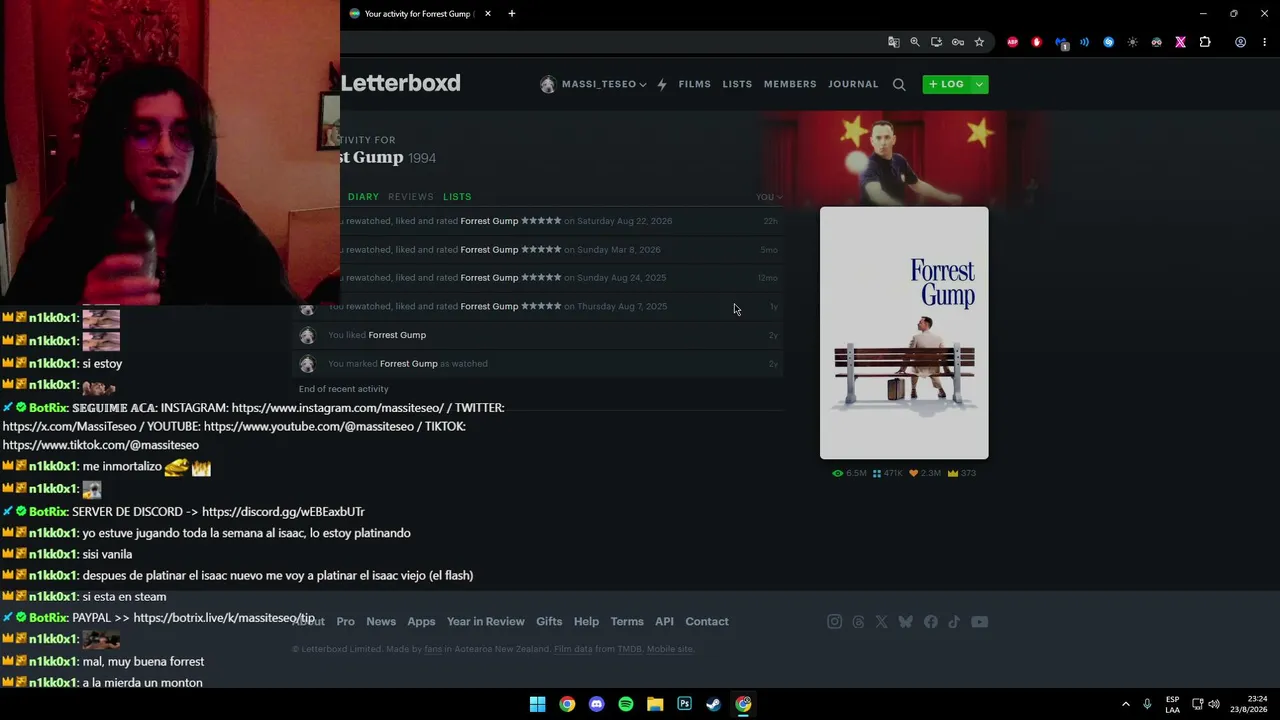Open the Letterboxd search icon
Image resolution: width=1280 pixels, height=720 pixels.
click(899, 85)
